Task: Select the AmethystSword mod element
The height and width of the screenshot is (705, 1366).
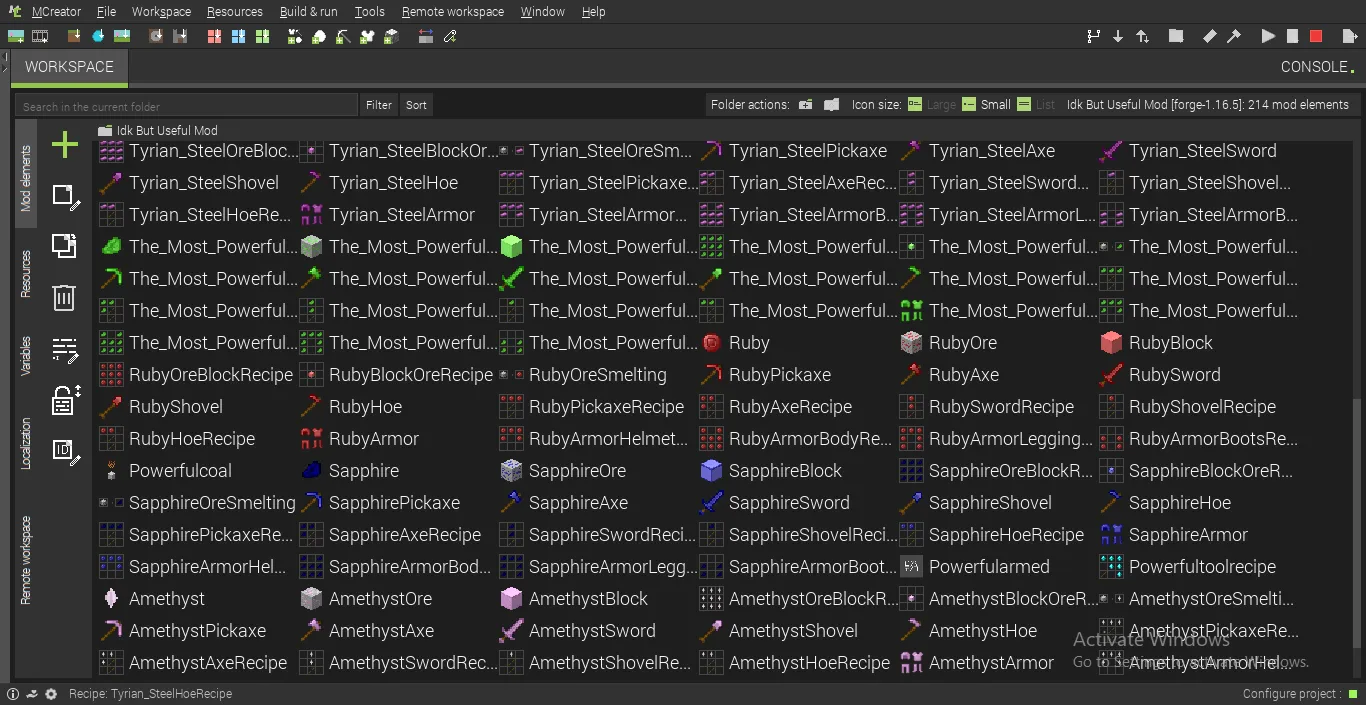Action: 578,631
